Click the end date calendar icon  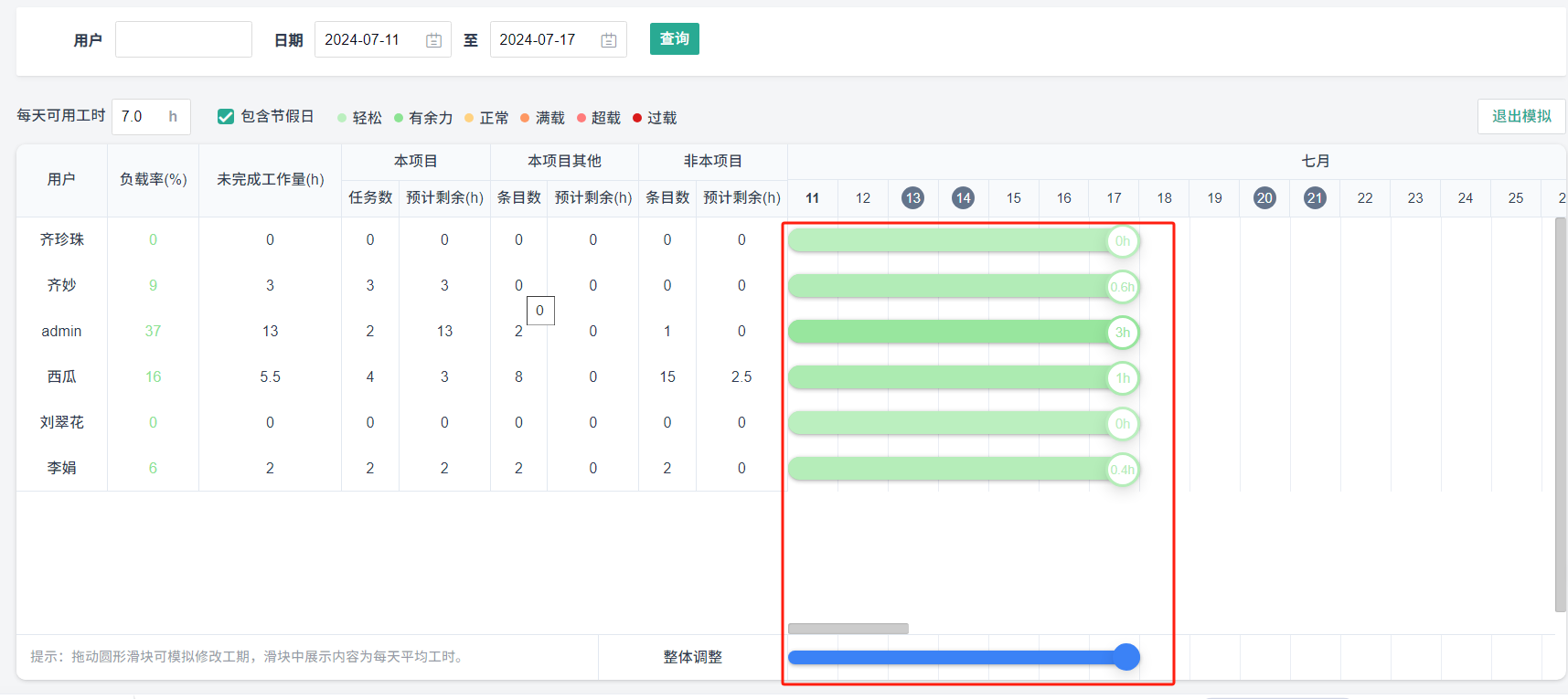coord(609,40)
